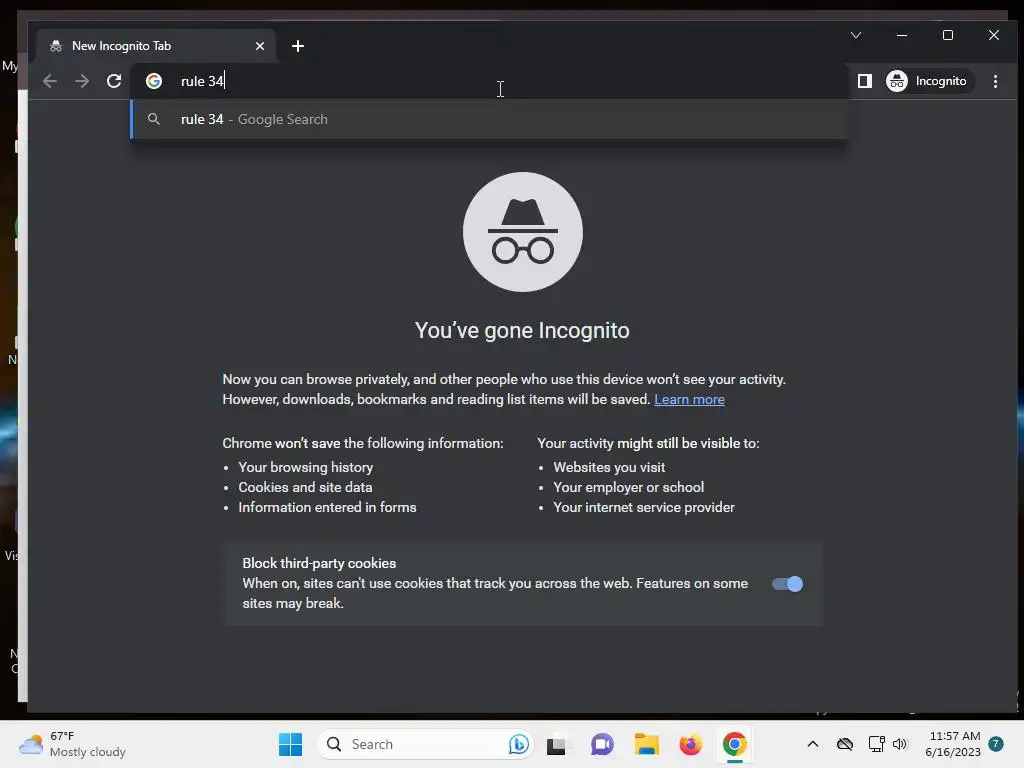Click the forward navigation arrow
This screenshot has height=768, width=1024.
pyautogui.click(x=82, y=81)
